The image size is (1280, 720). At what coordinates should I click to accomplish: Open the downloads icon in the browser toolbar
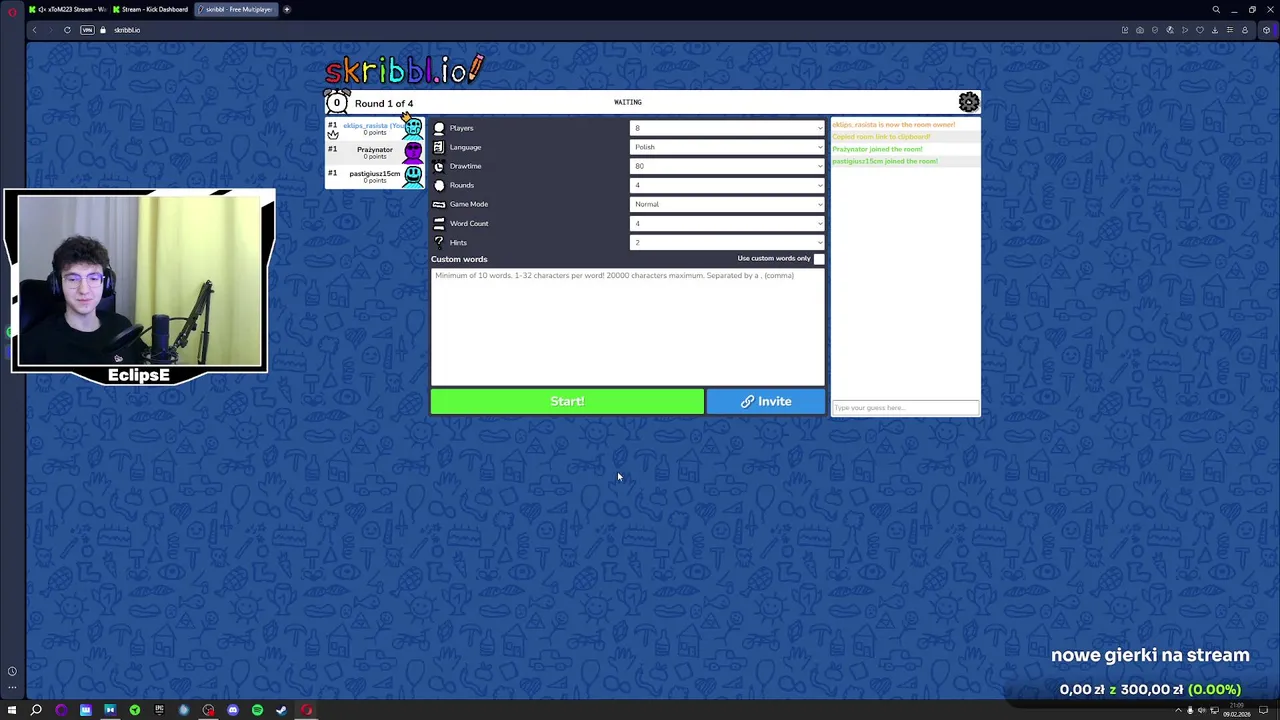pyautogui.click(x=1215, y=30)
